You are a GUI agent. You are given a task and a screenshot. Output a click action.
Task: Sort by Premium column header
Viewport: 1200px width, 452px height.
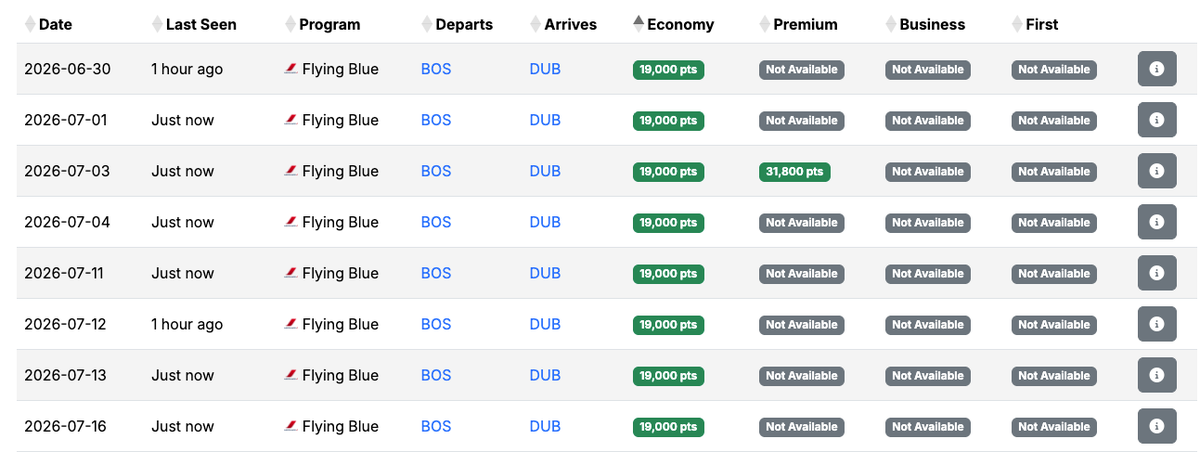[799, 24]
